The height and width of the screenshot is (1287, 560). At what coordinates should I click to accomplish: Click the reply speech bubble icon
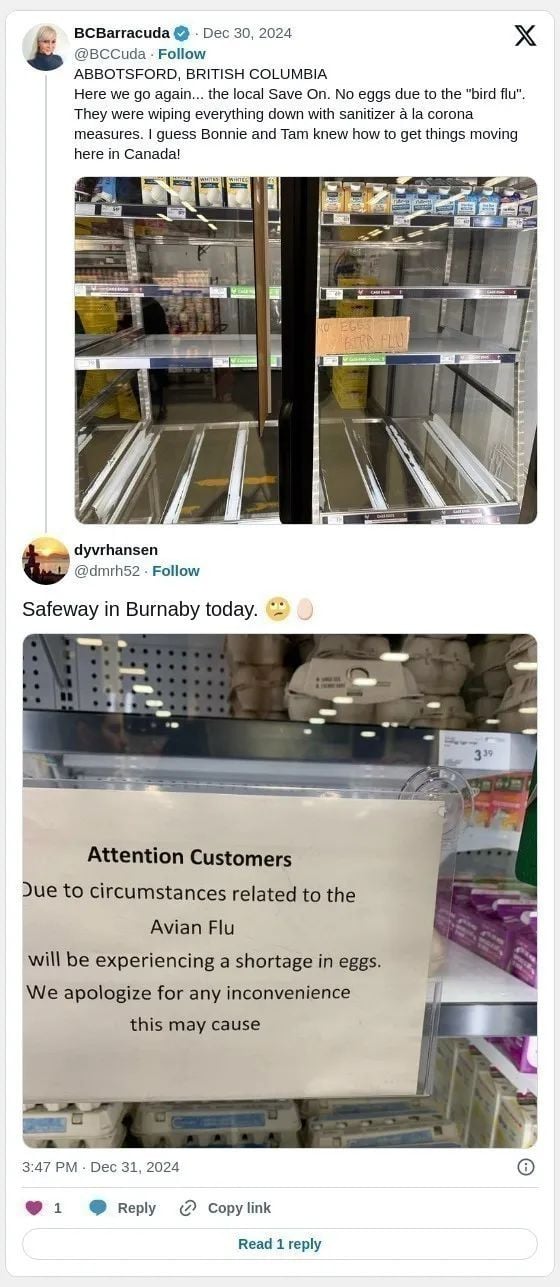(x=98, y=1208)
